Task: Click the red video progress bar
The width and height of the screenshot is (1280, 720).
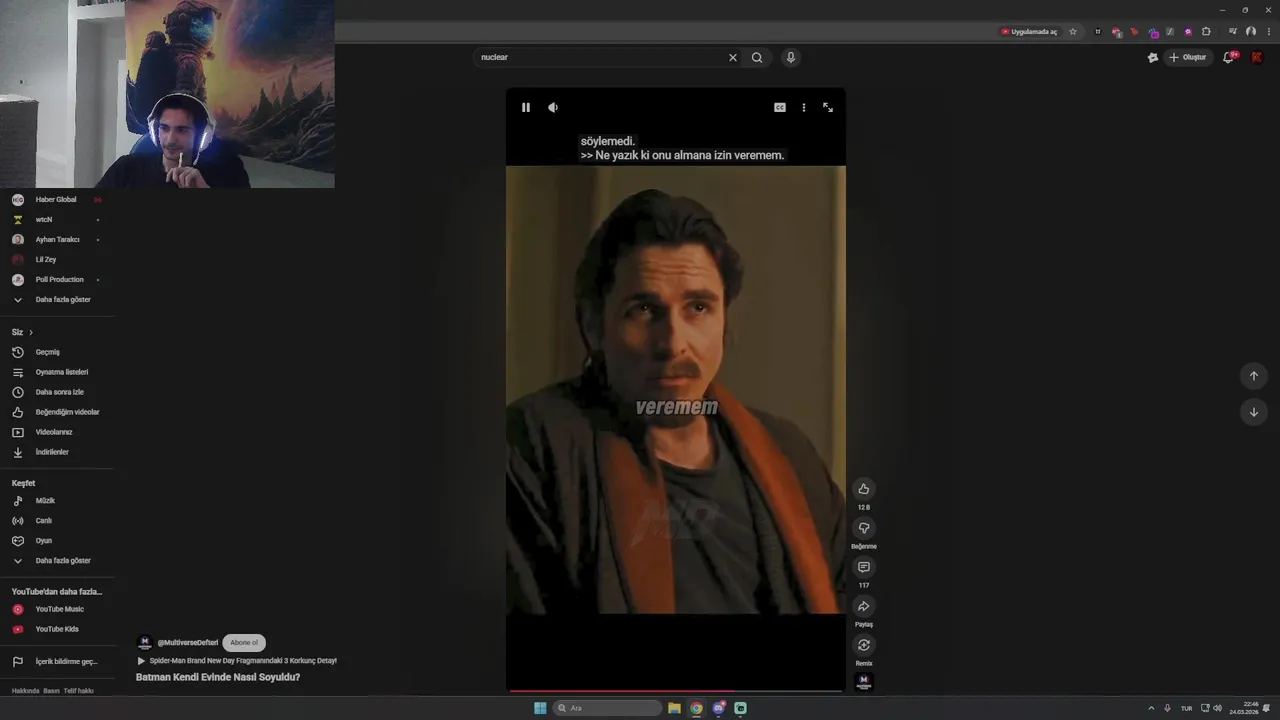Action: (676, 690)
